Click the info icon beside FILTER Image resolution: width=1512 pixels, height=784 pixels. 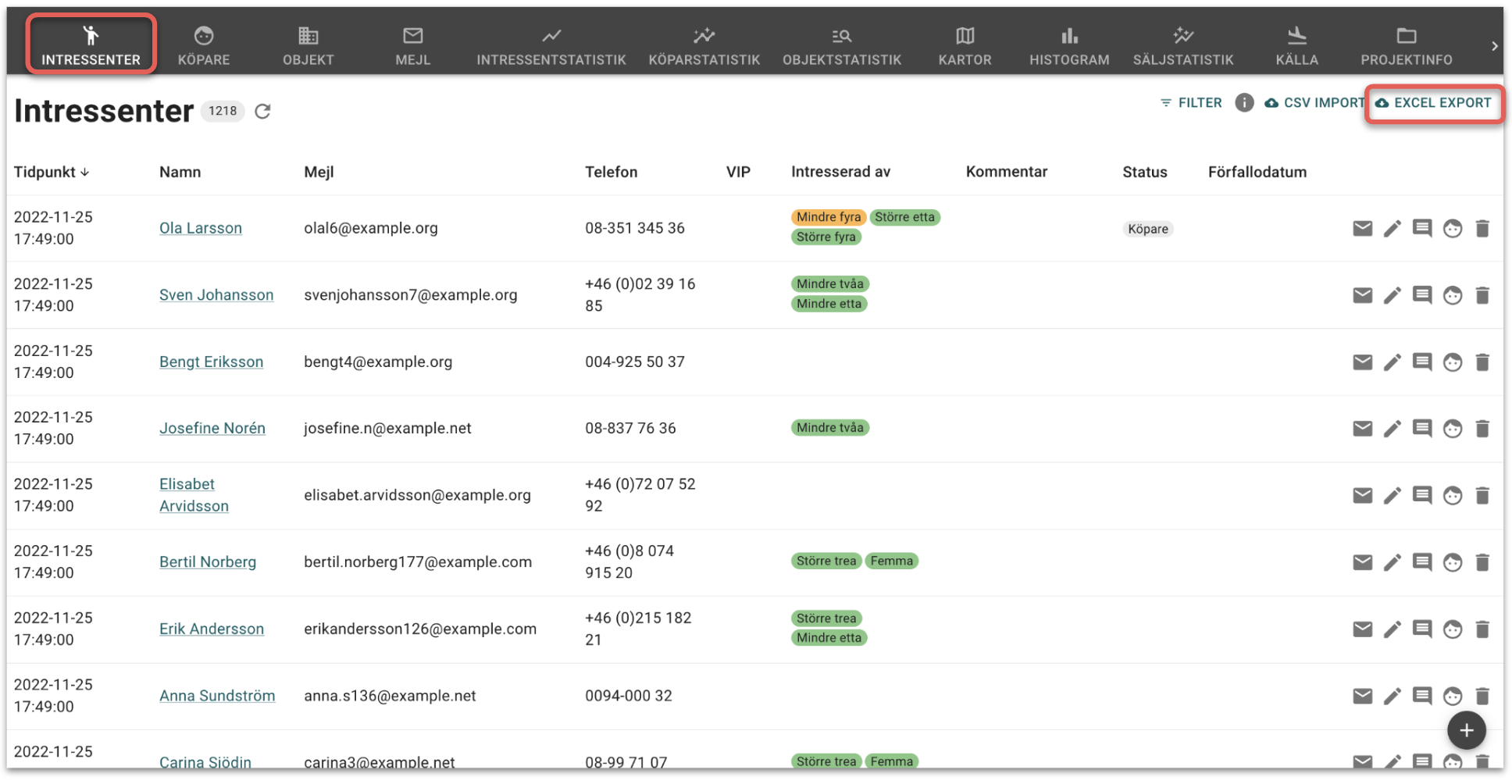(x=1244, y=103)
